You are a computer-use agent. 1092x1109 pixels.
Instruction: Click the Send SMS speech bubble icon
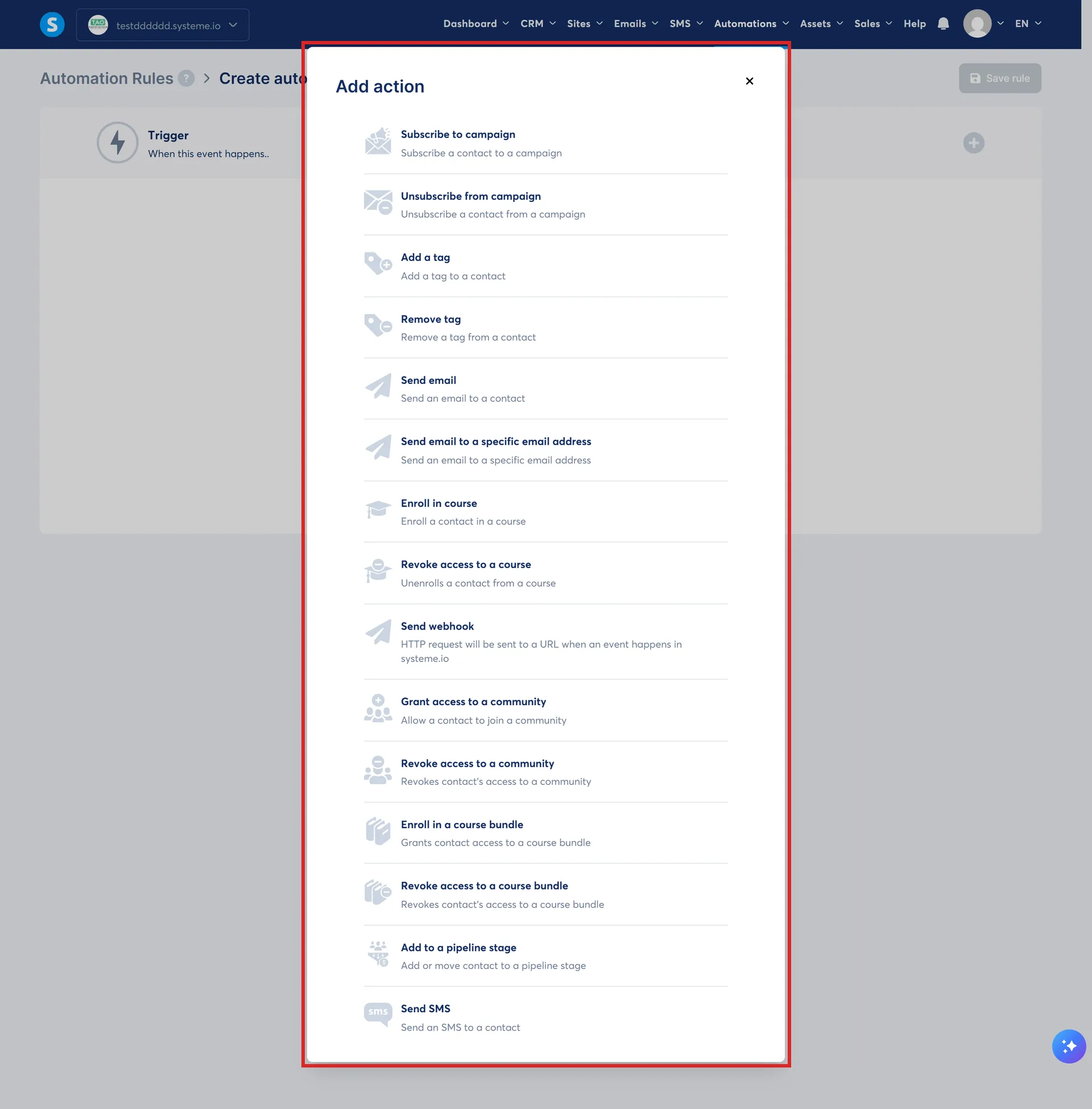(x=378, y=1016)
